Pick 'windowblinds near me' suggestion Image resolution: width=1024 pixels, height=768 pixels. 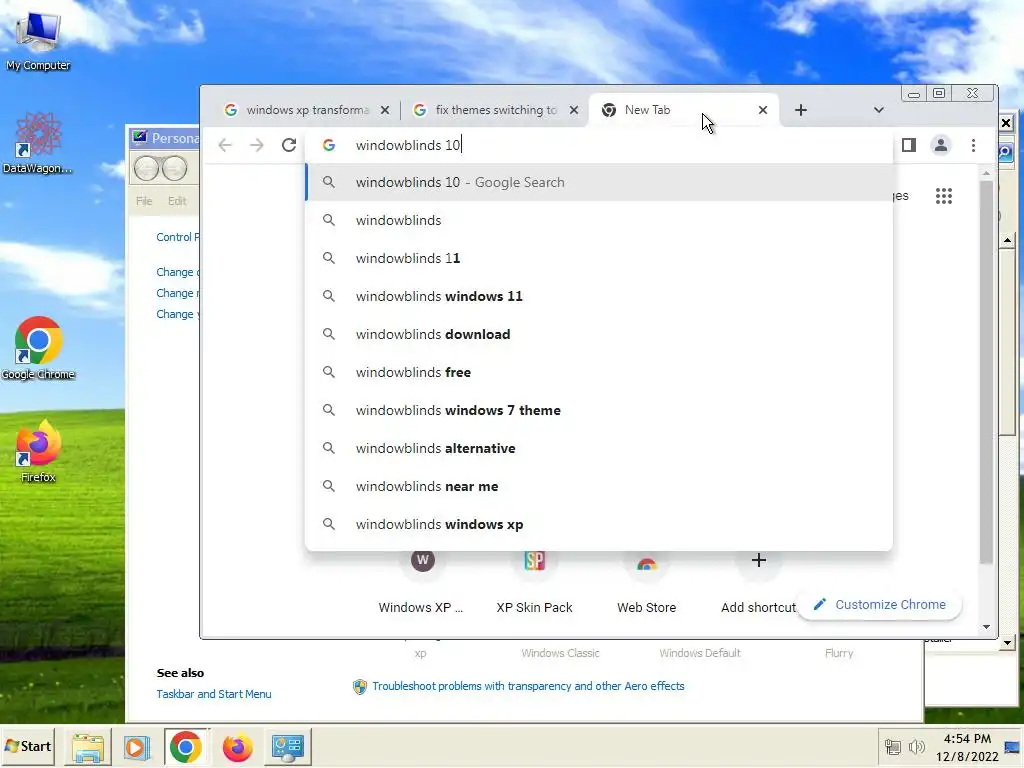click(x=599, y=486)
